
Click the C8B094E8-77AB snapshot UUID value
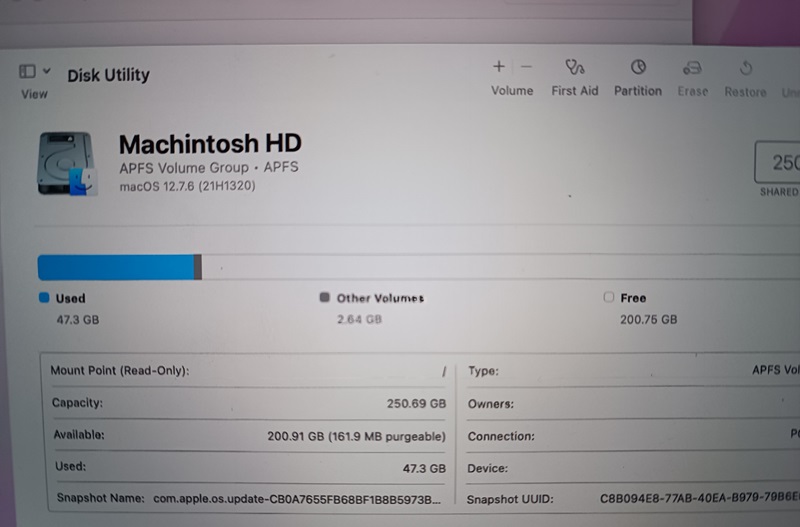[699, 498]
